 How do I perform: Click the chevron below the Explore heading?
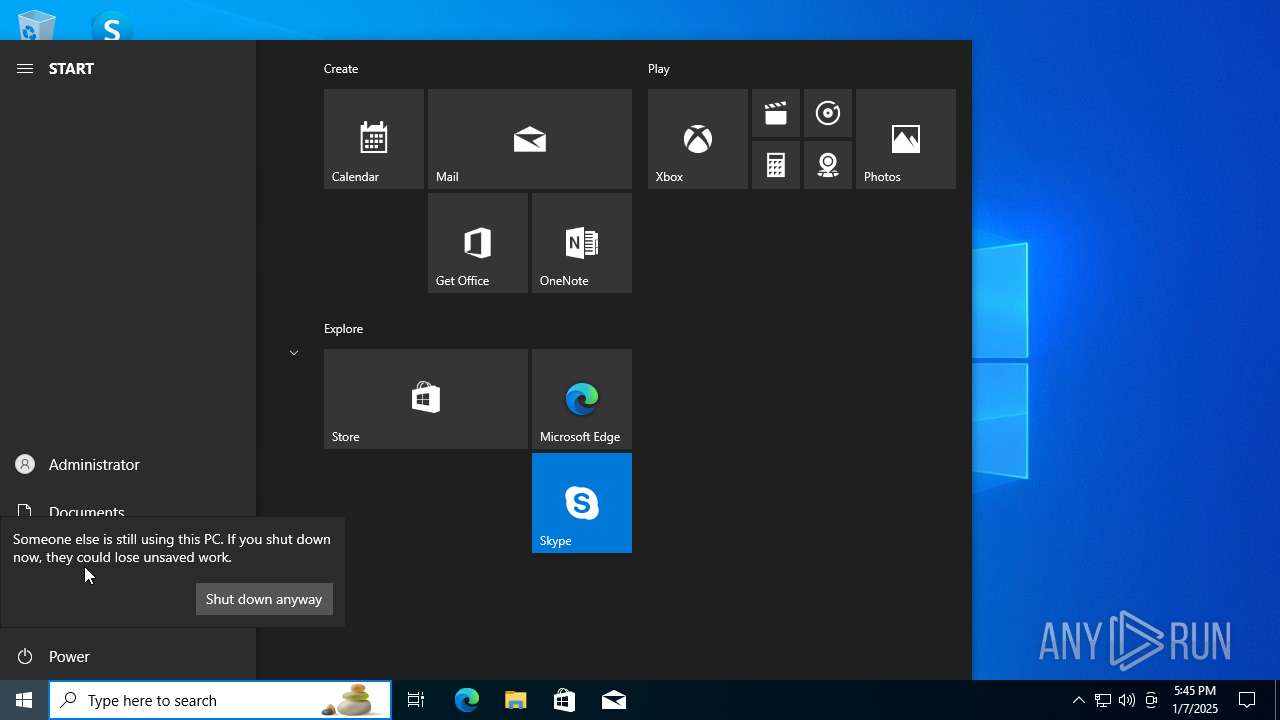point(294,353)
